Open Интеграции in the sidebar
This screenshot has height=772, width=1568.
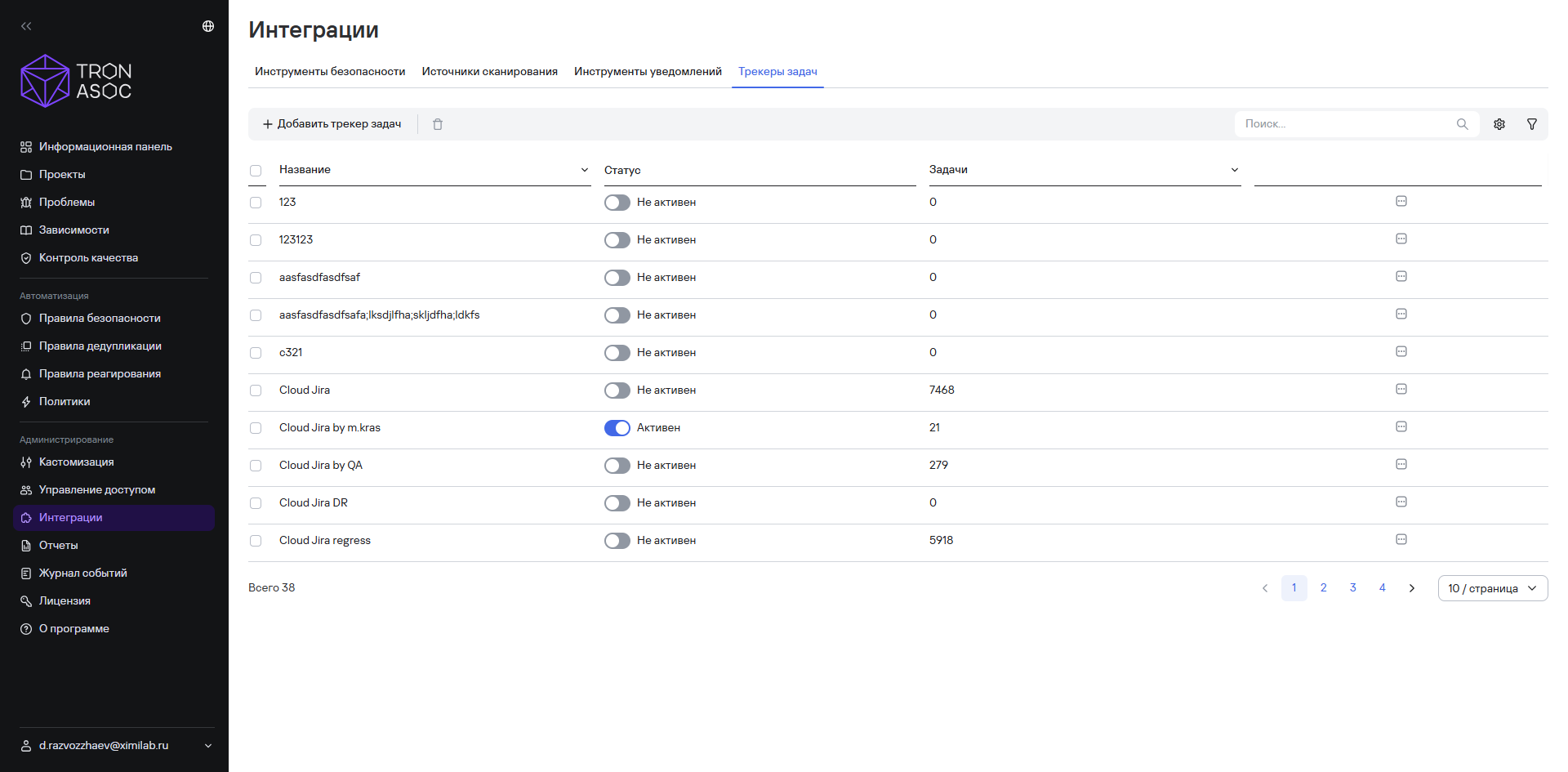point(114,518)
